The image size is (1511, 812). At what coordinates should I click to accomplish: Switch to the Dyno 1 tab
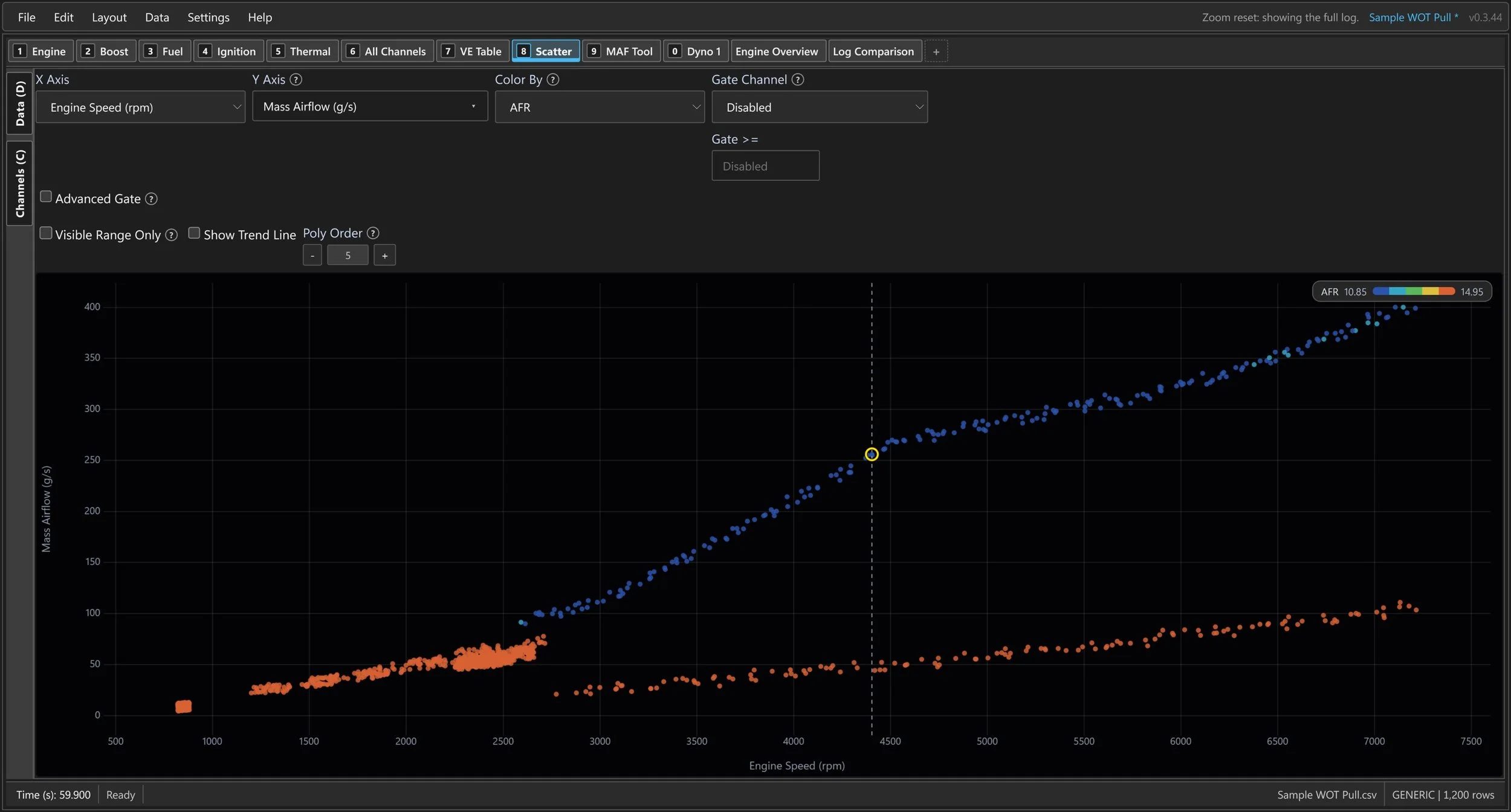696,51
